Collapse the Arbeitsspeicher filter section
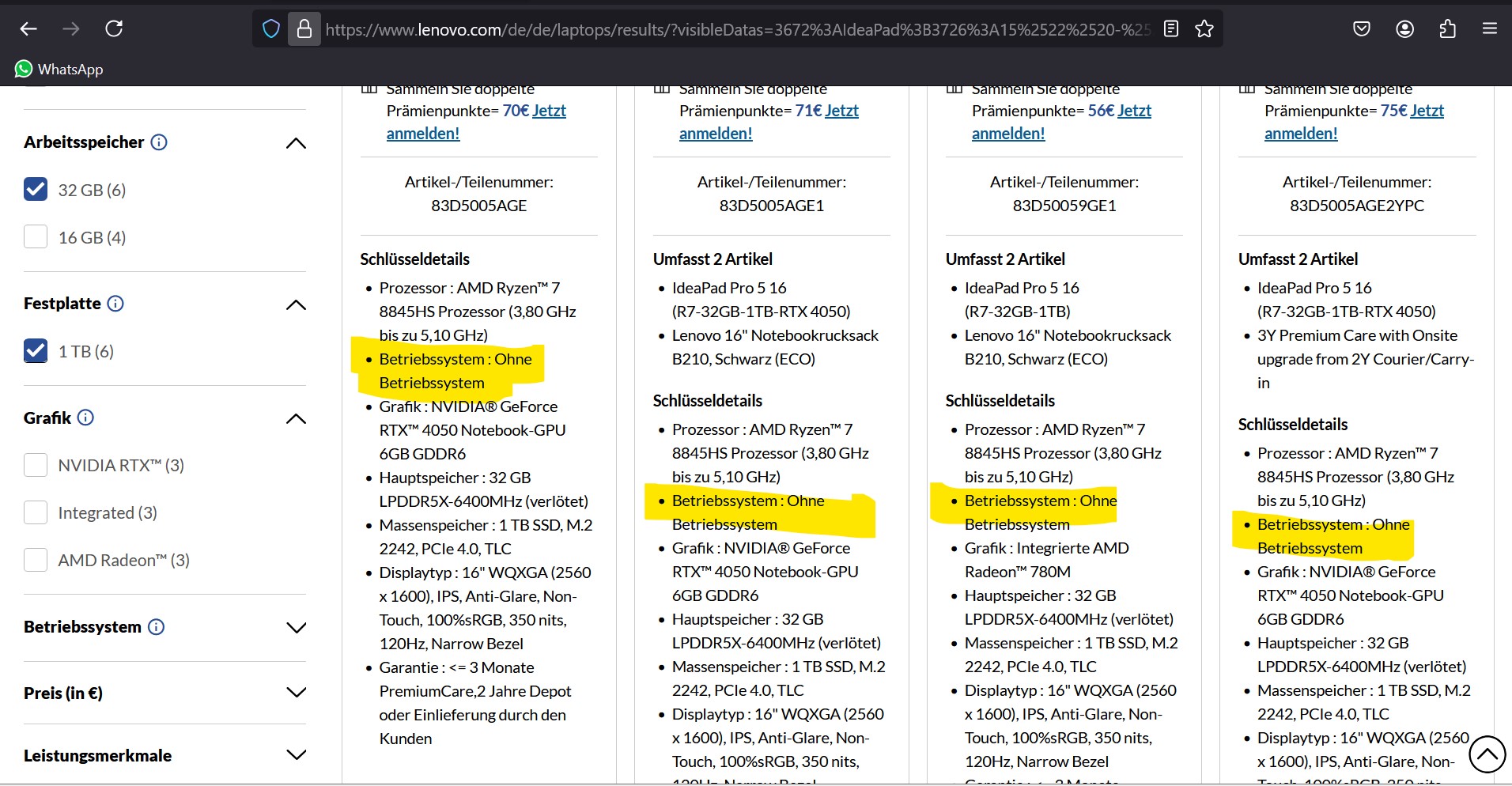1512x786 pixels. coord(296,143)
